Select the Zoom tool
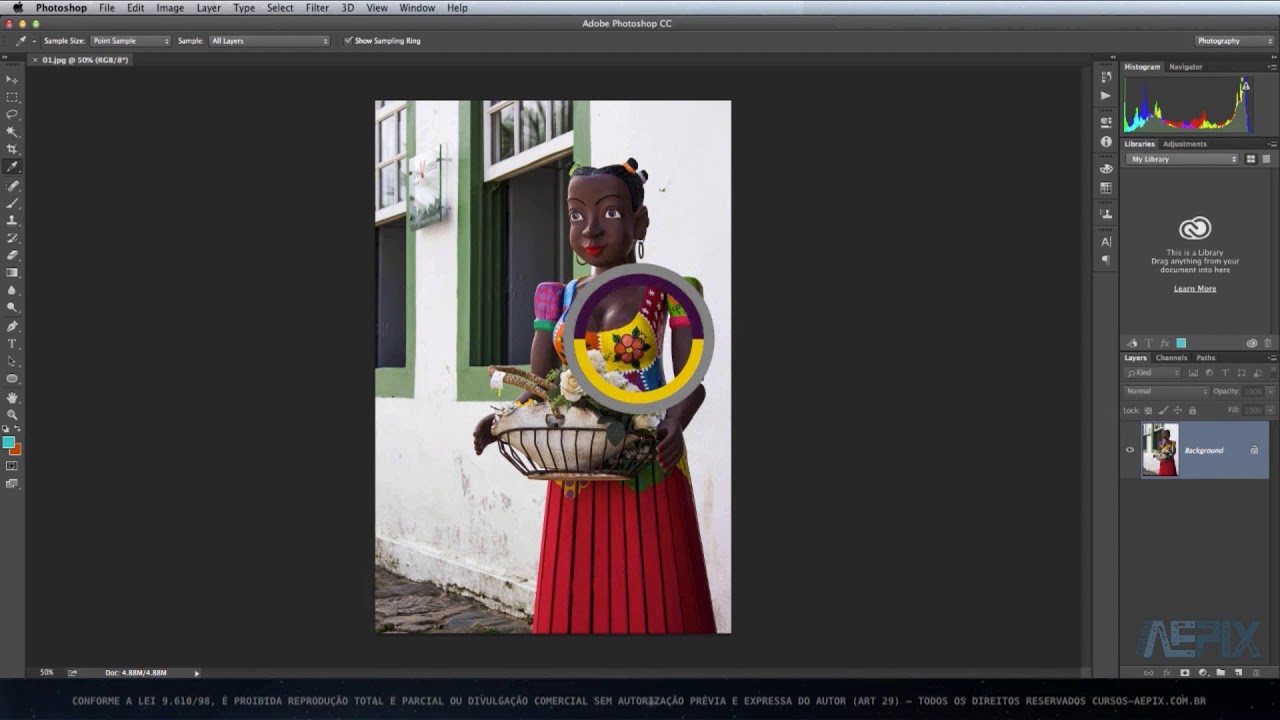This screenshot has height=720, width=1280. point(12,414)
